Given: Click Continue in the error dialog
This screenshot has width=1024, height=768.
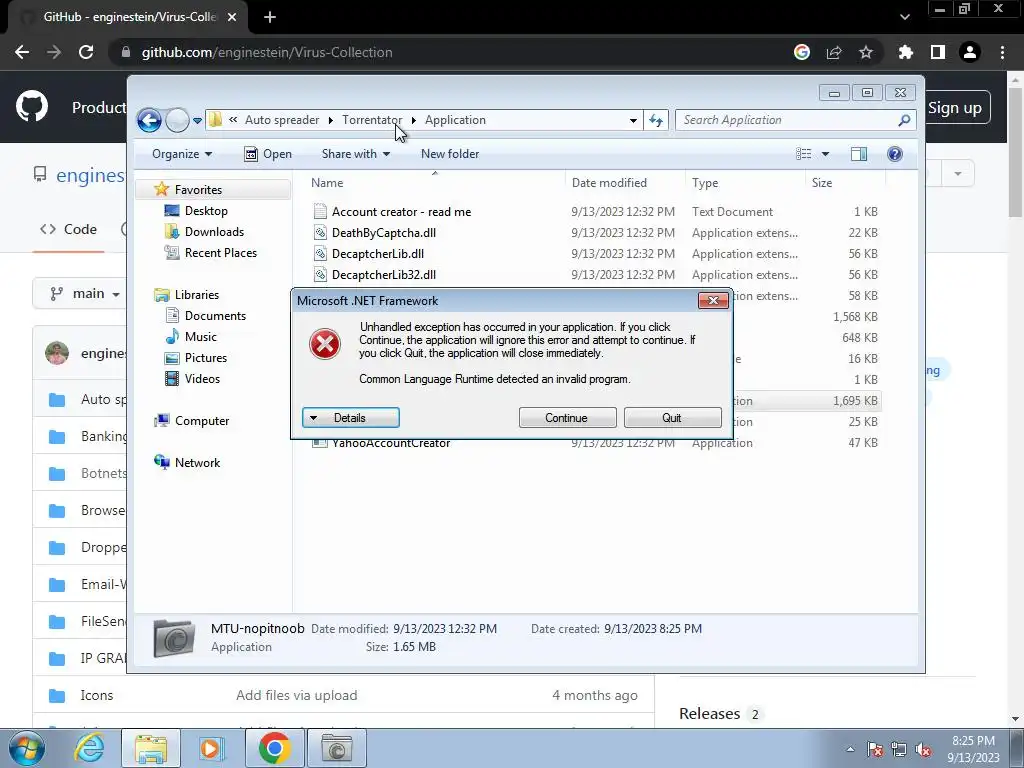Looking at the screenshot, I should tap(568, 418).
